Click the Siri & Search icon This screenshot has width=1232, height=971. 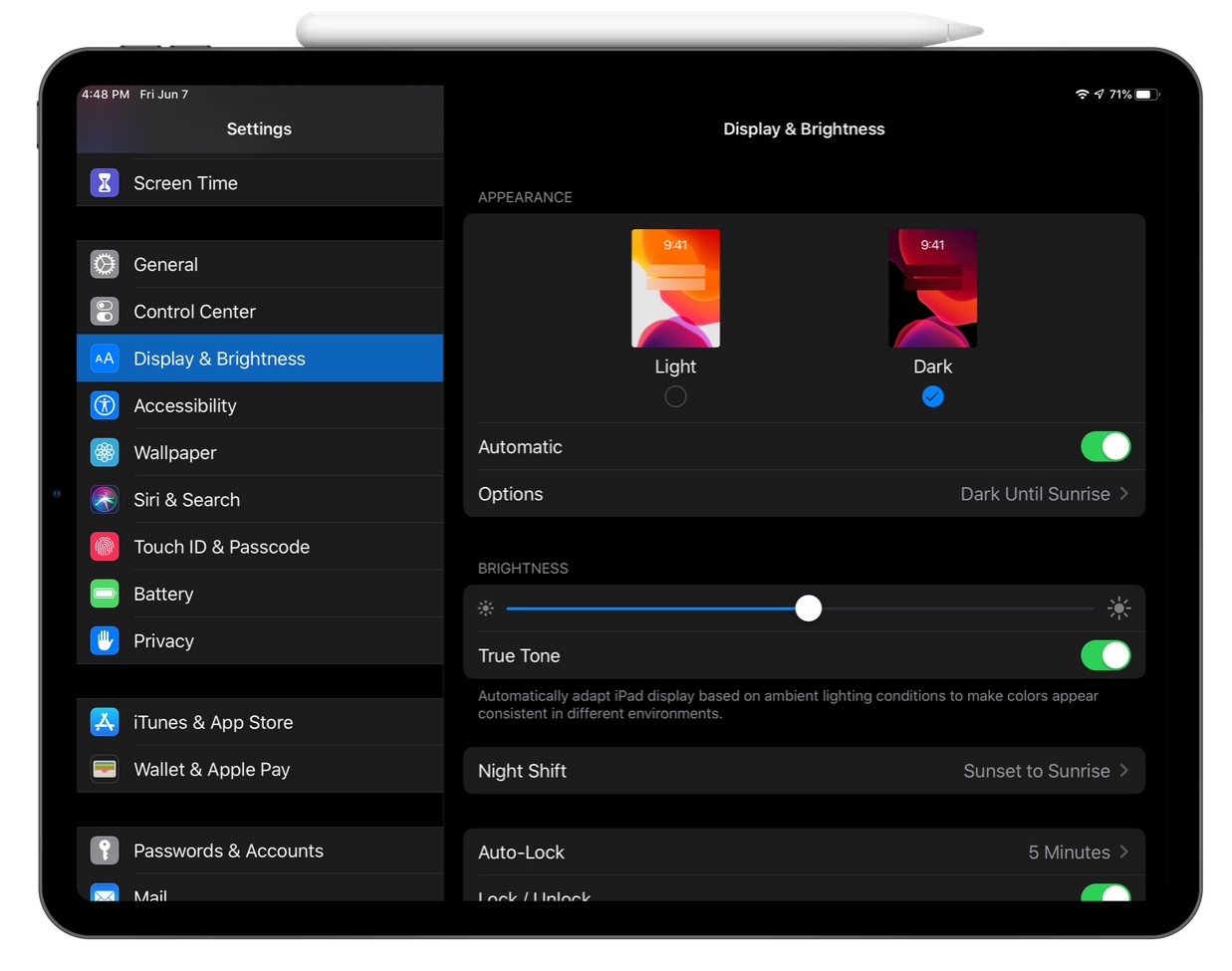tap(105, 499)
